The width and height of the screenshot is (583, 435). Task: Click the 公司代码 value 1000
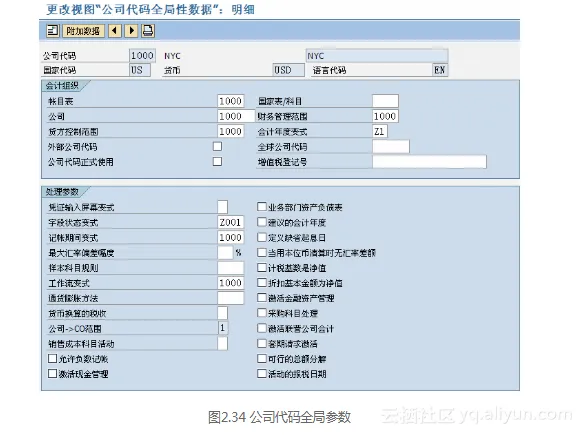142,56
